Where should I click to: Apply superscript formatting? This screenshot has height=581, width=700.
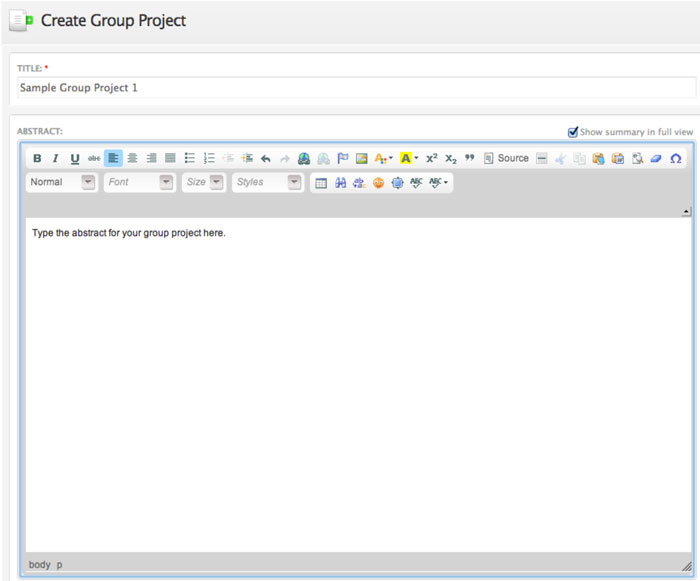(x=431, y=158)
